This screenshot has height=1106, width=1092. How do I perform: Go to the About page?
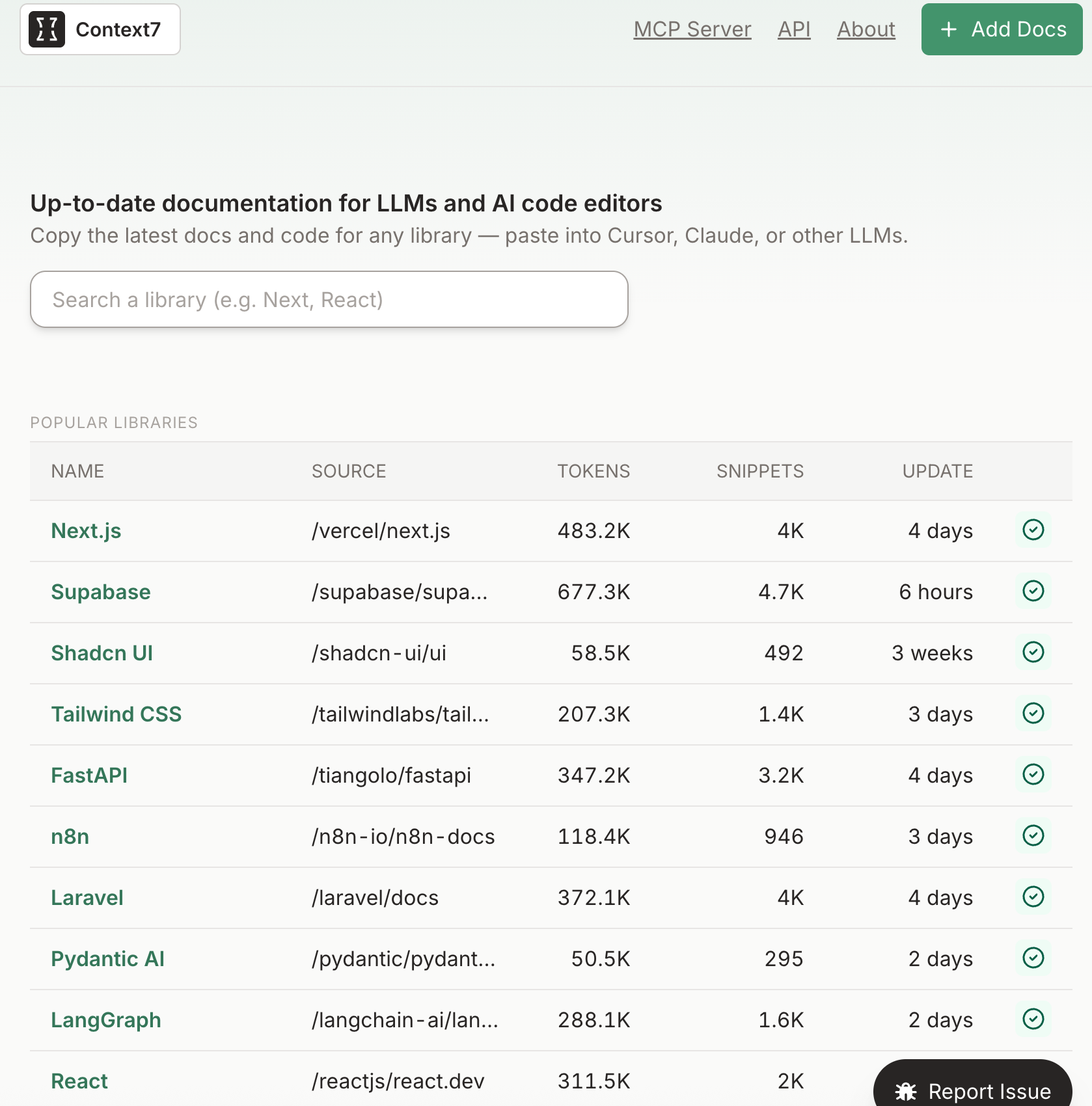tap(866, 29)
